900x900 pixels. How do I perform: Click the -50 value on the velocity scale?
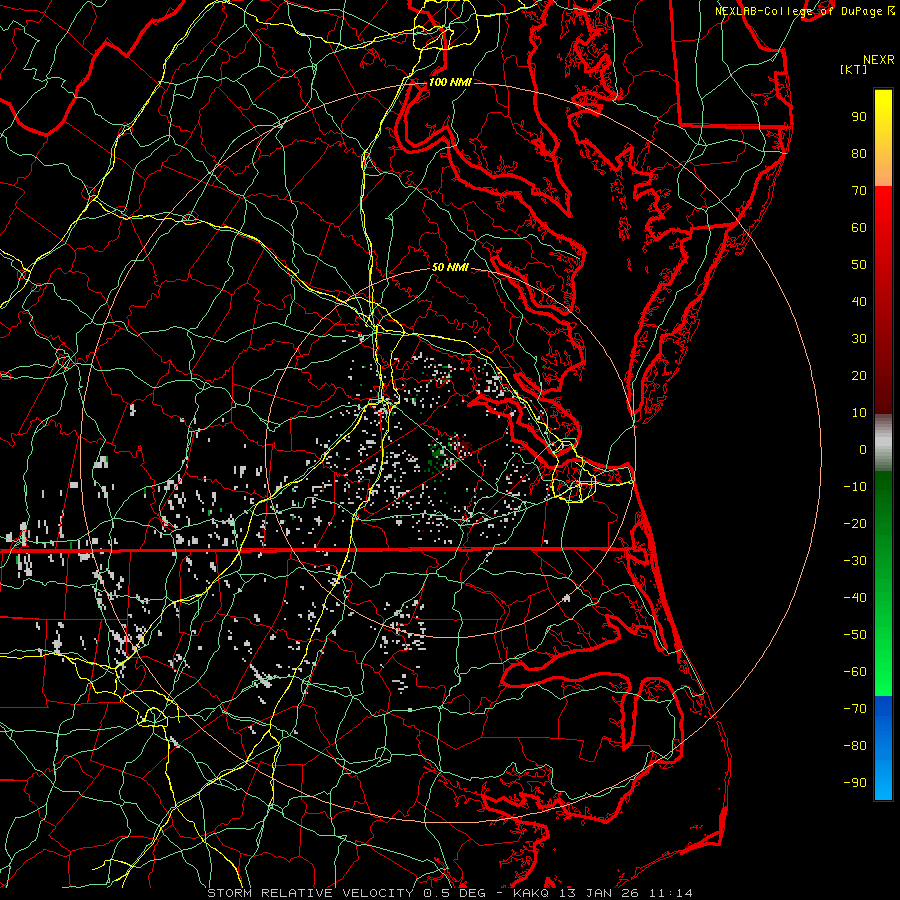click(855, 635)
